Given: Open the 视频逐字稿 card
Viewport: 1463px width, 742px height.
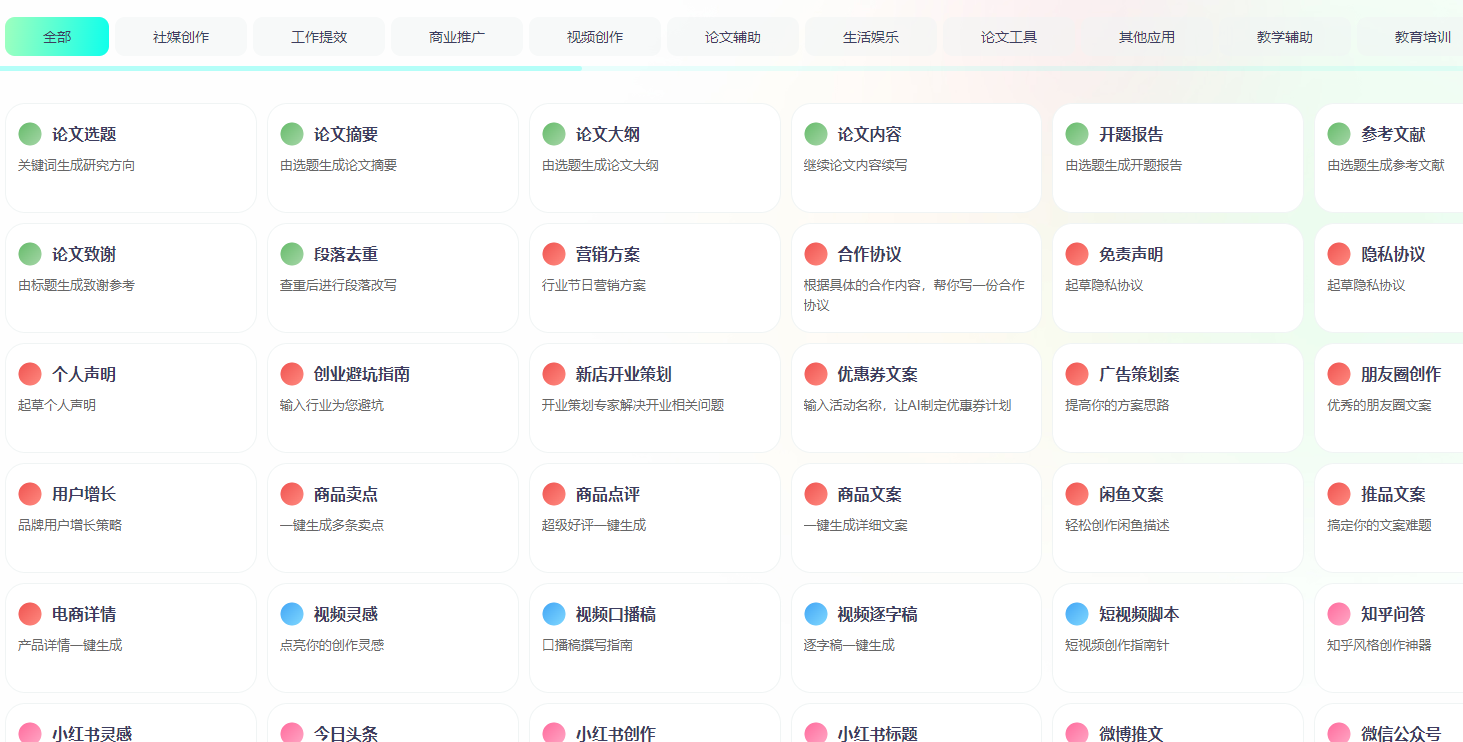Looking at the screenshot, I should (x=915, y=638).
